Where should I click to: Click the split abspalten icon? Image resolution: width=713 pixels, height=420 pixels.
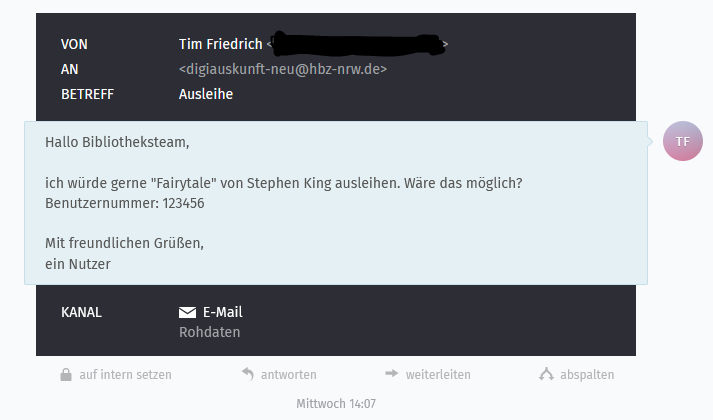[x=546, y=374]
